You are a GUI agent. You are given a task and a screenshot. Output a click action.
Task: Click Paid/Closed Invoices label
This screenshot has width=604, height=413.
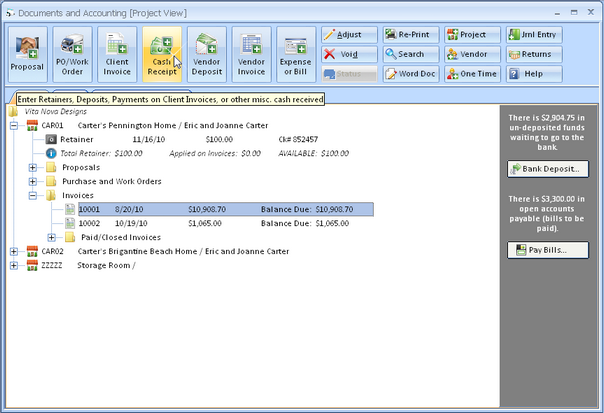121,237
